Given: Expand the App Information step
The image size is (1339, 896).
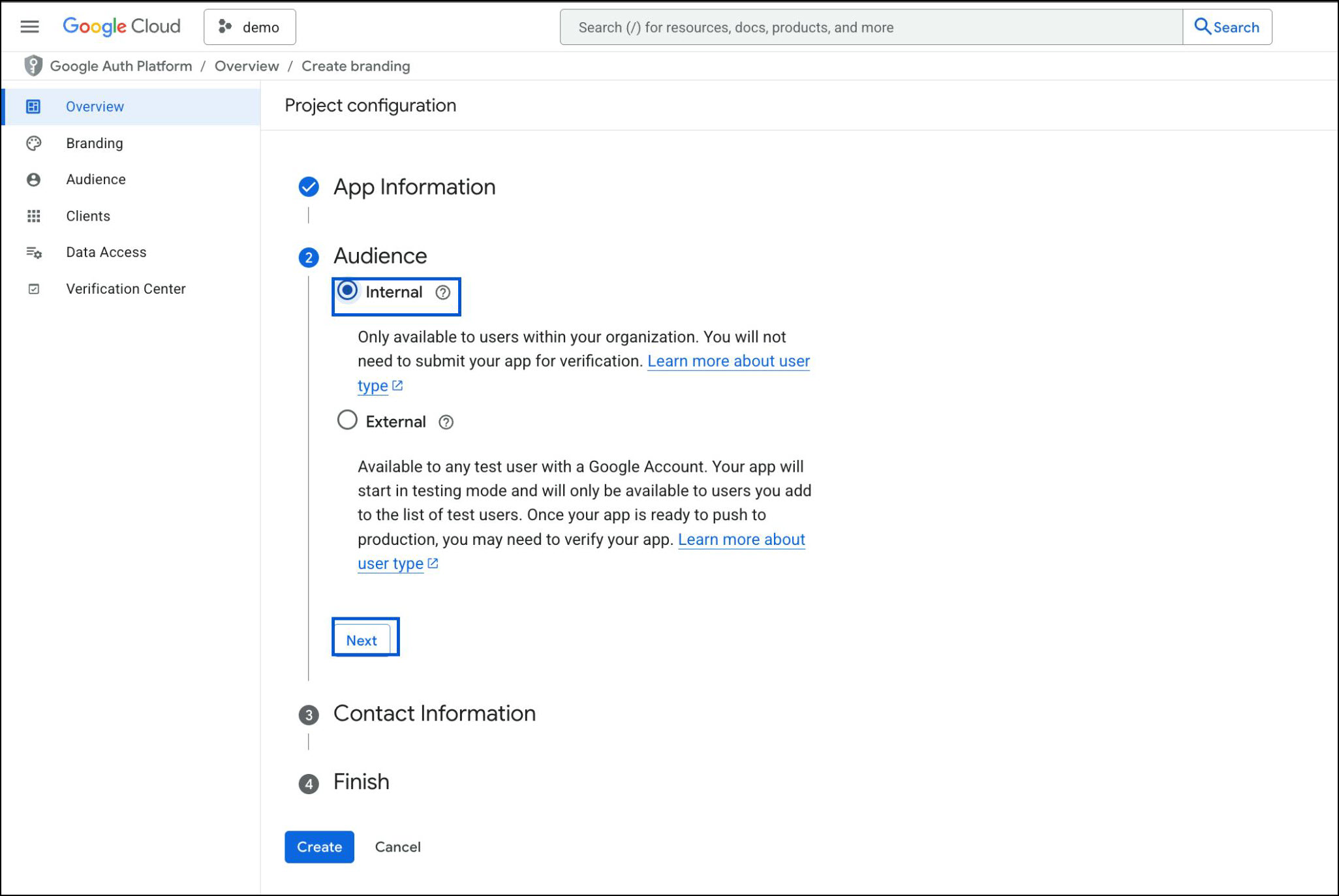Looking at the screenshot, I should [x=414, y=187].
